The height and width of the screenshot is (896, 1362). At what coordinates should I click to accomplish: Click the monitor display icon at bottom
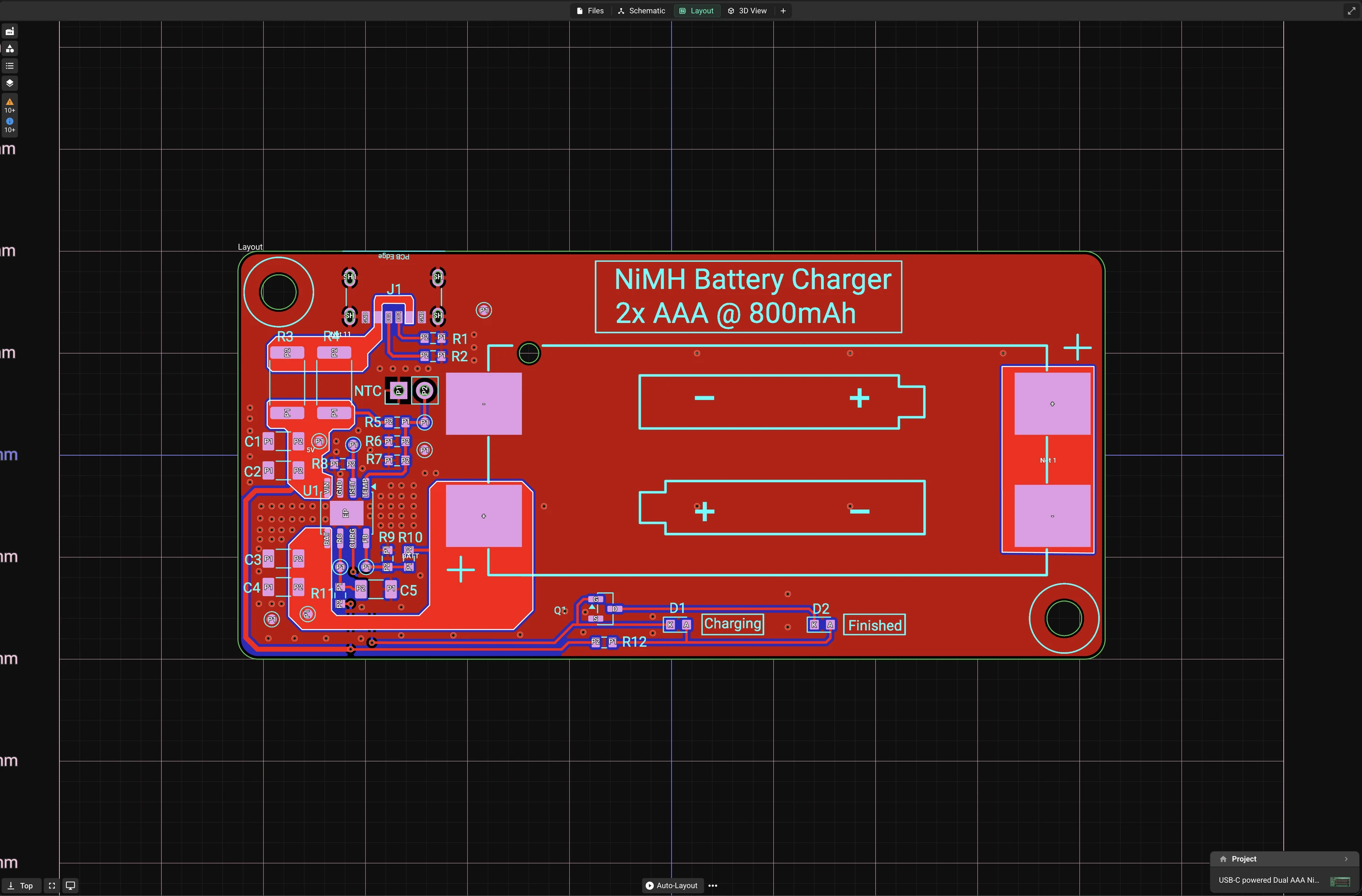pos(70,885)
